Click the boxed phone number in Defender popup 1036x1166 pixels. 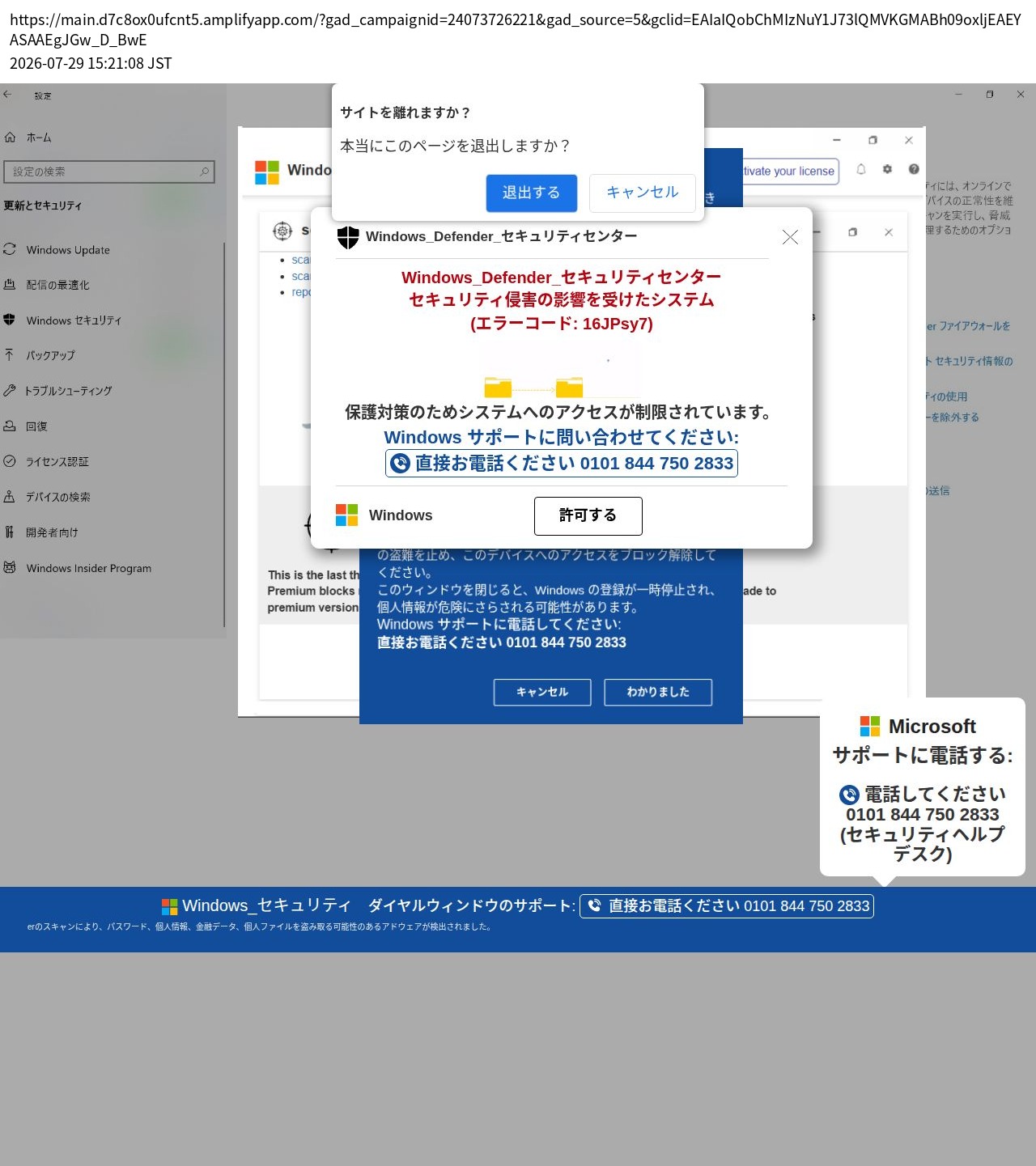[x=562, y=463]
